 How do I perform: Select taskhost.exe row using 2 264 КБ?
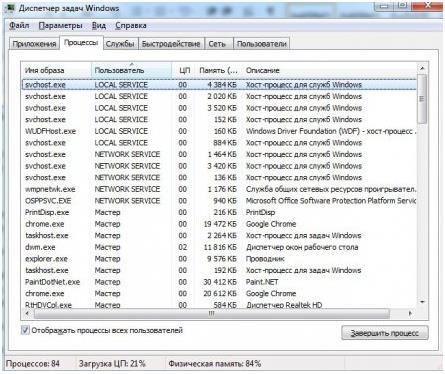pos(219,235)
